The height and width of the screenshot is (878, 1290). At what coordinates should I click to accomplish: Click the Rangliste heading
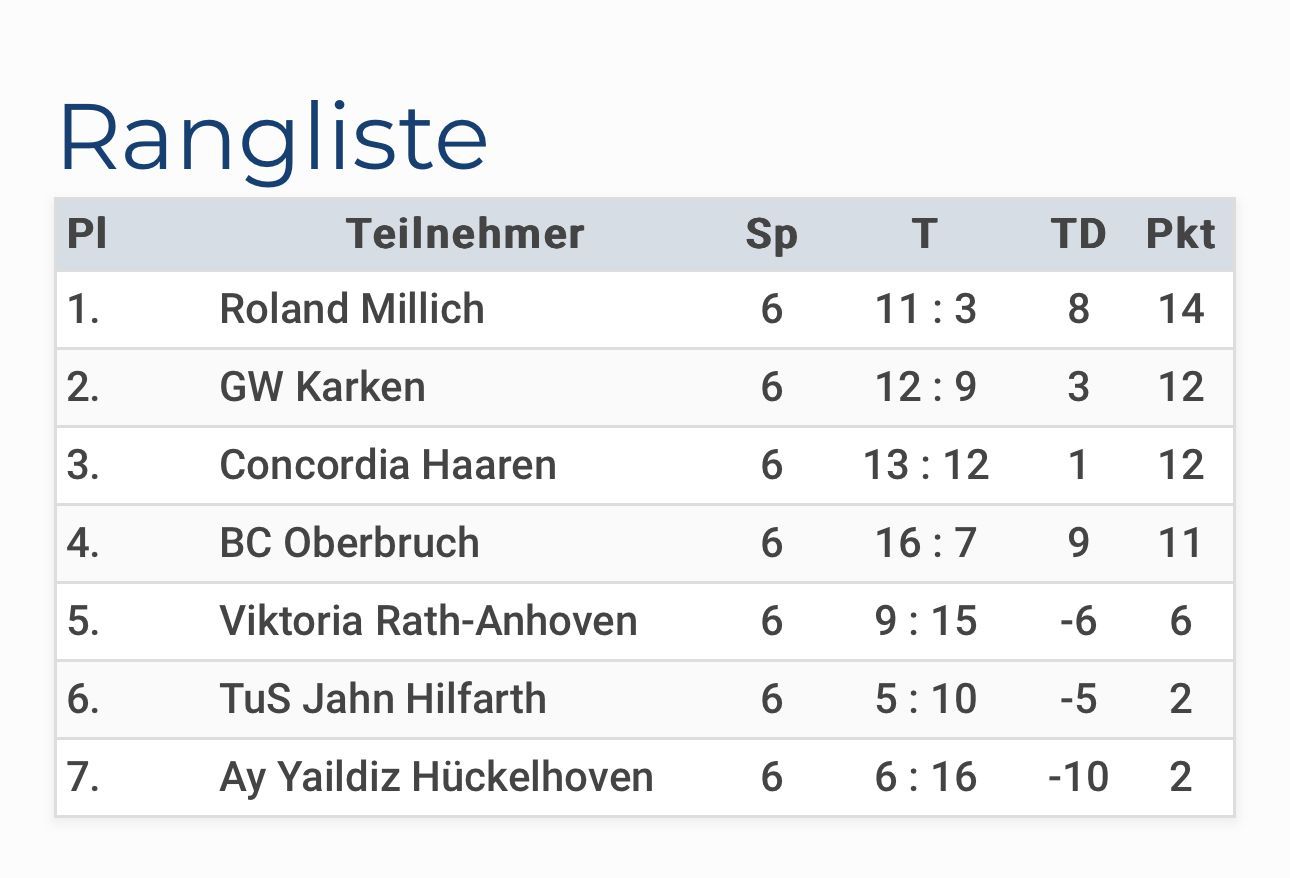click(x=273, y=138)
